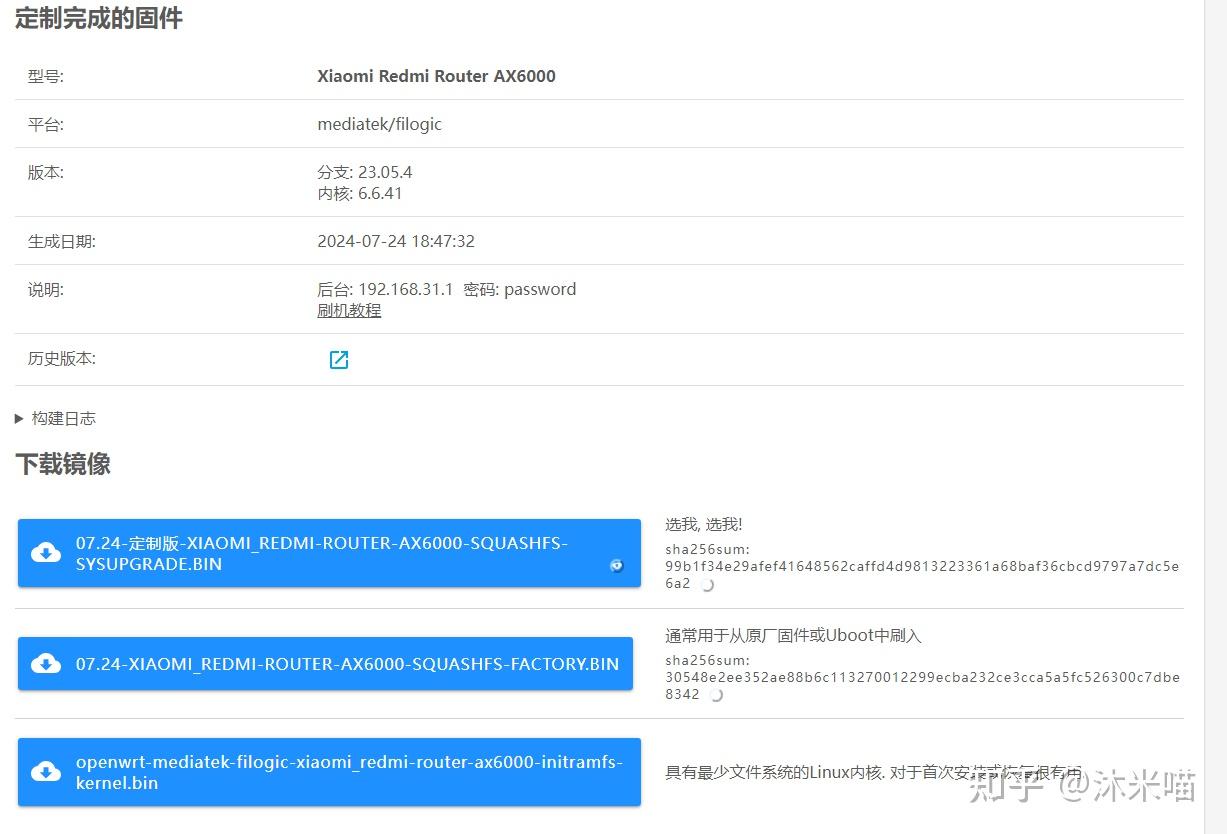Click the 型号: row label
The height and width of the screenshot is (834, 1227).
pyautogui.click(x=46, y=76)
